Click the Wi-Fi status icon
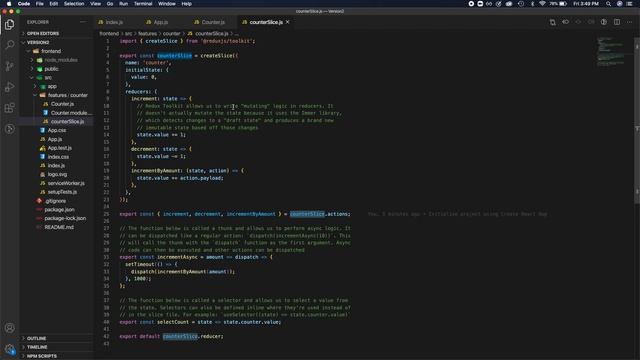Screen dimensions: 640x360 pos(542,4)
